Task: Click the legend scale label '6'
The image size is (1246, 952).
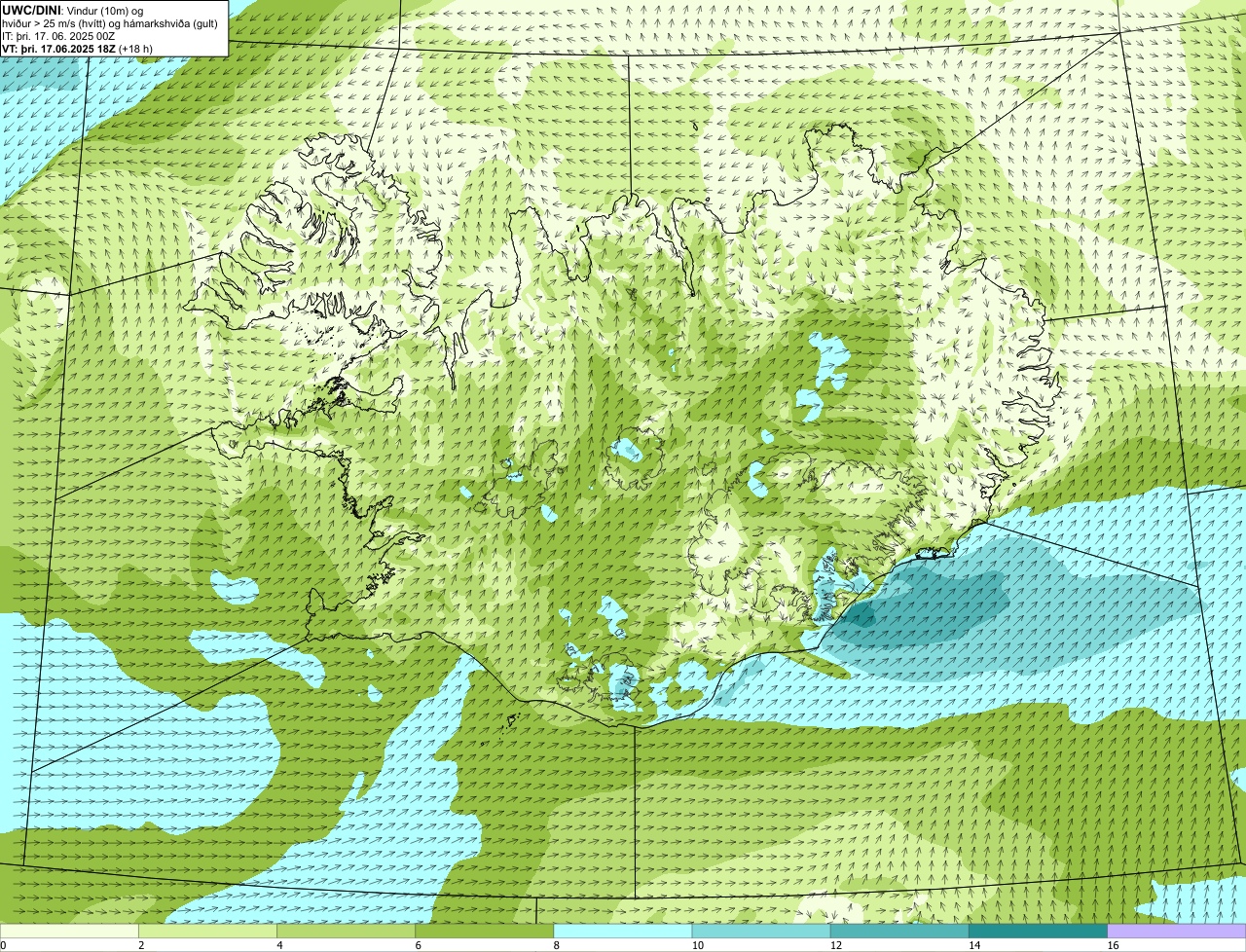Action: (419, 945)
